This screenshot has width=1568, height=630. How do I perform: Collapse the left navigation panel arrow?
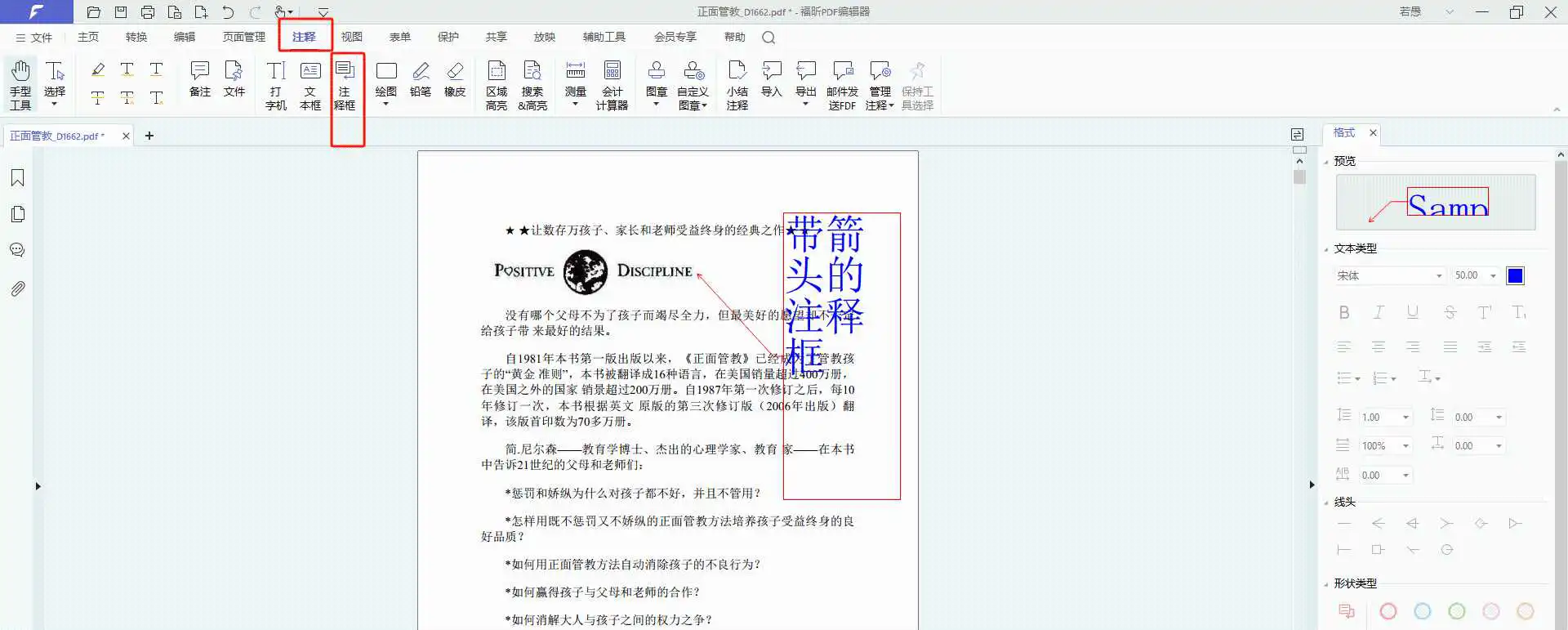38,486
